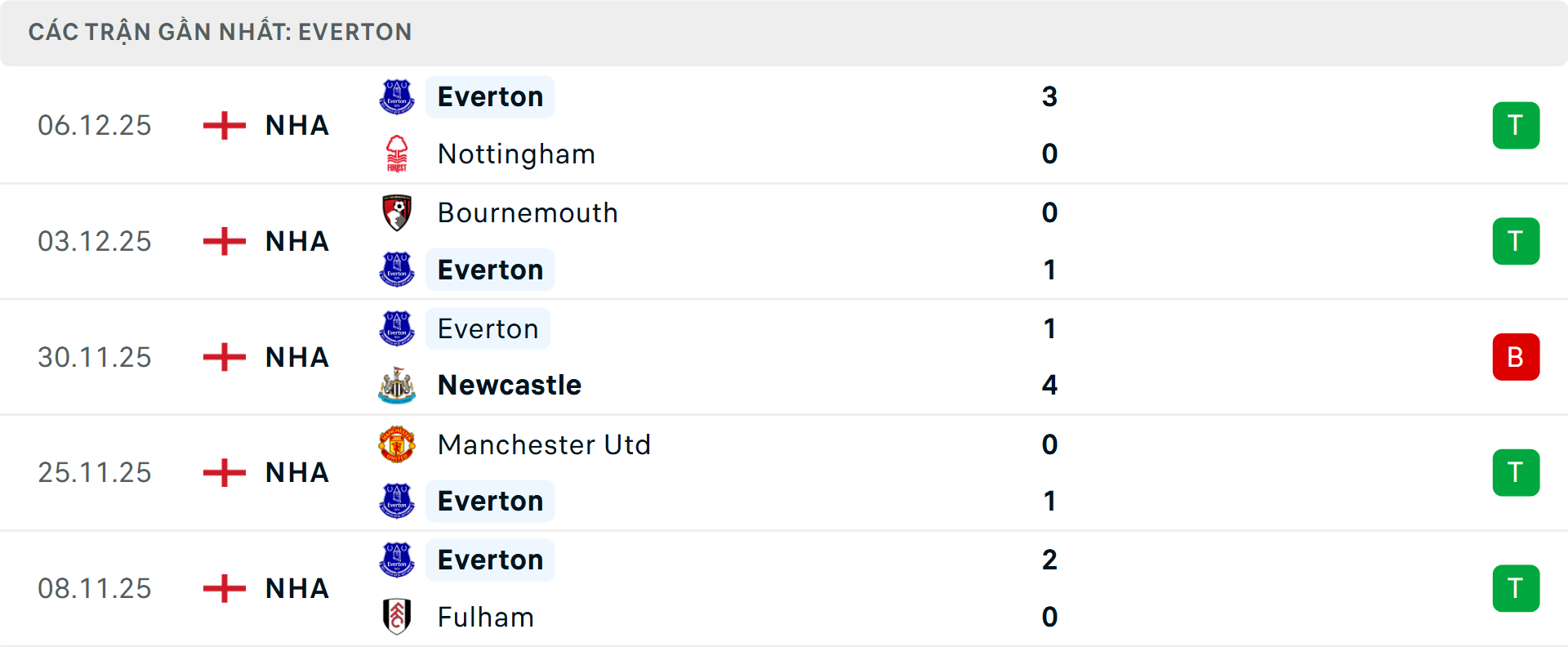
Task: Click the green T result indicator for 25.11.25
Action: [1517, 472]
